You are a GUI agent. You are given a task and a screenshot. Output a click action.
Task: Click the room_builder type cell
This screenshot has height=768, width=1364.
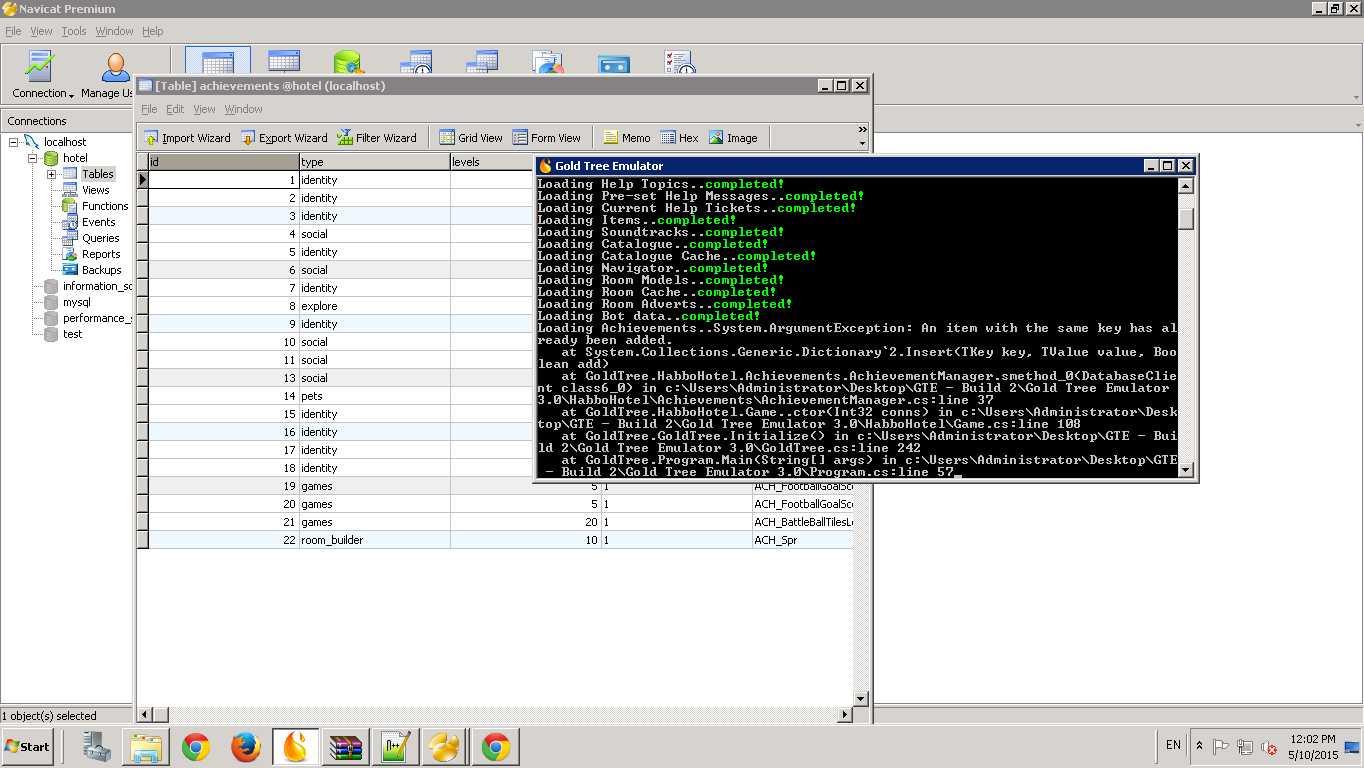(374, 540)
